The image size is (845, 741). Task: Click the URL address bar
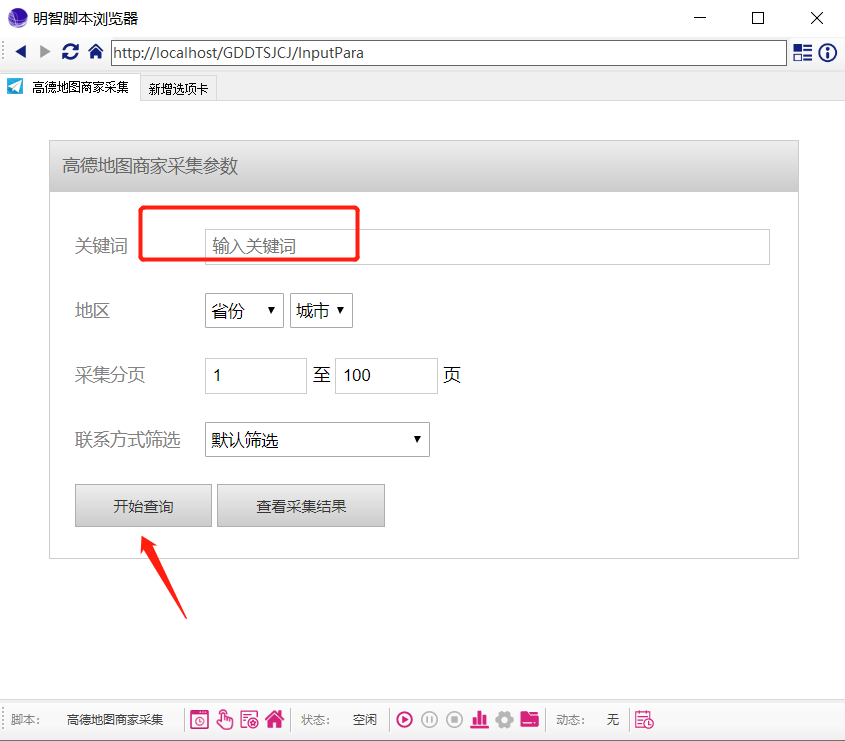[448, 53]
